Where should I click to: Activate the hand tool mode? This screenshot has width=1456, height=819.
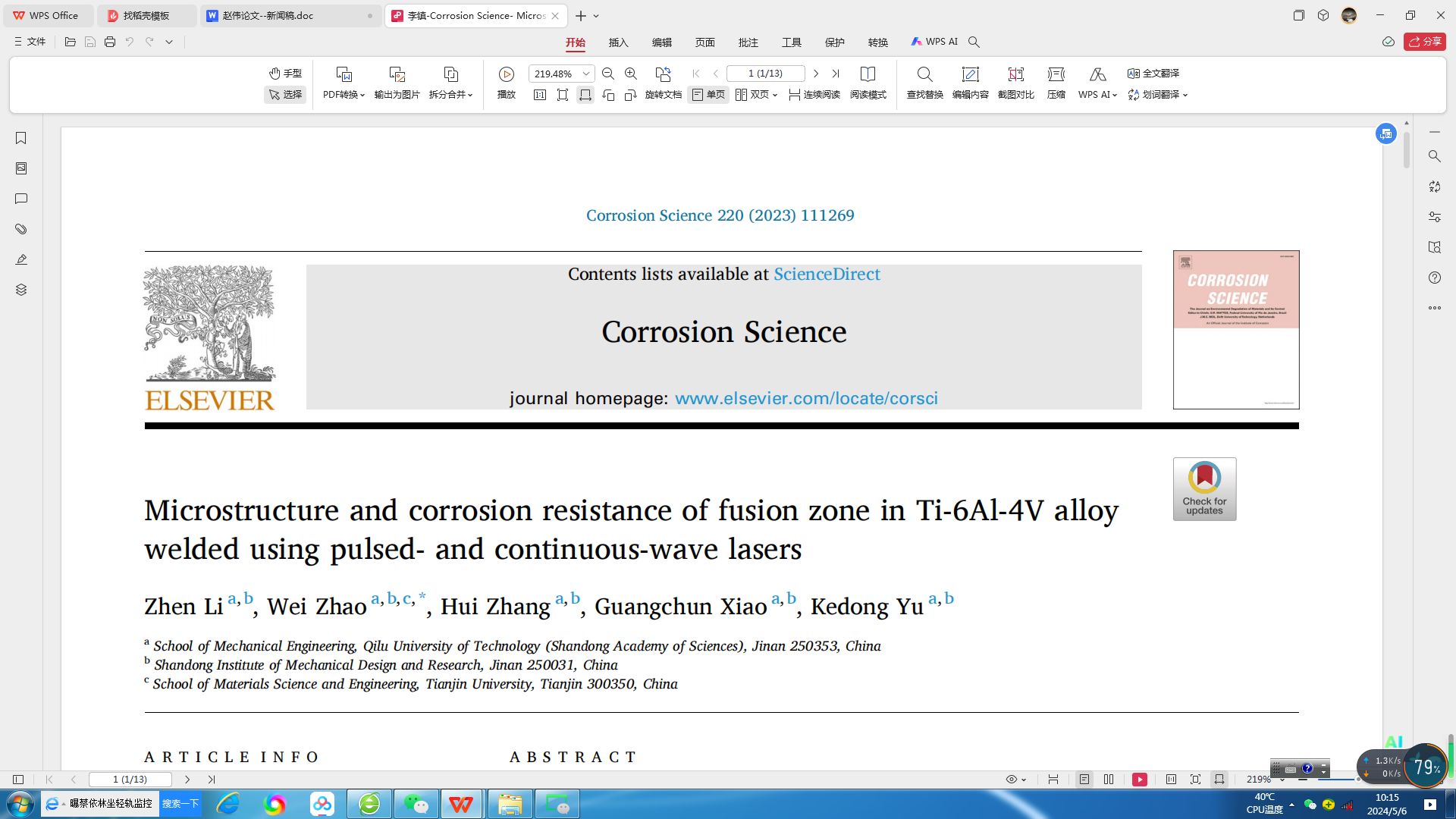click(x=285, y=74)
